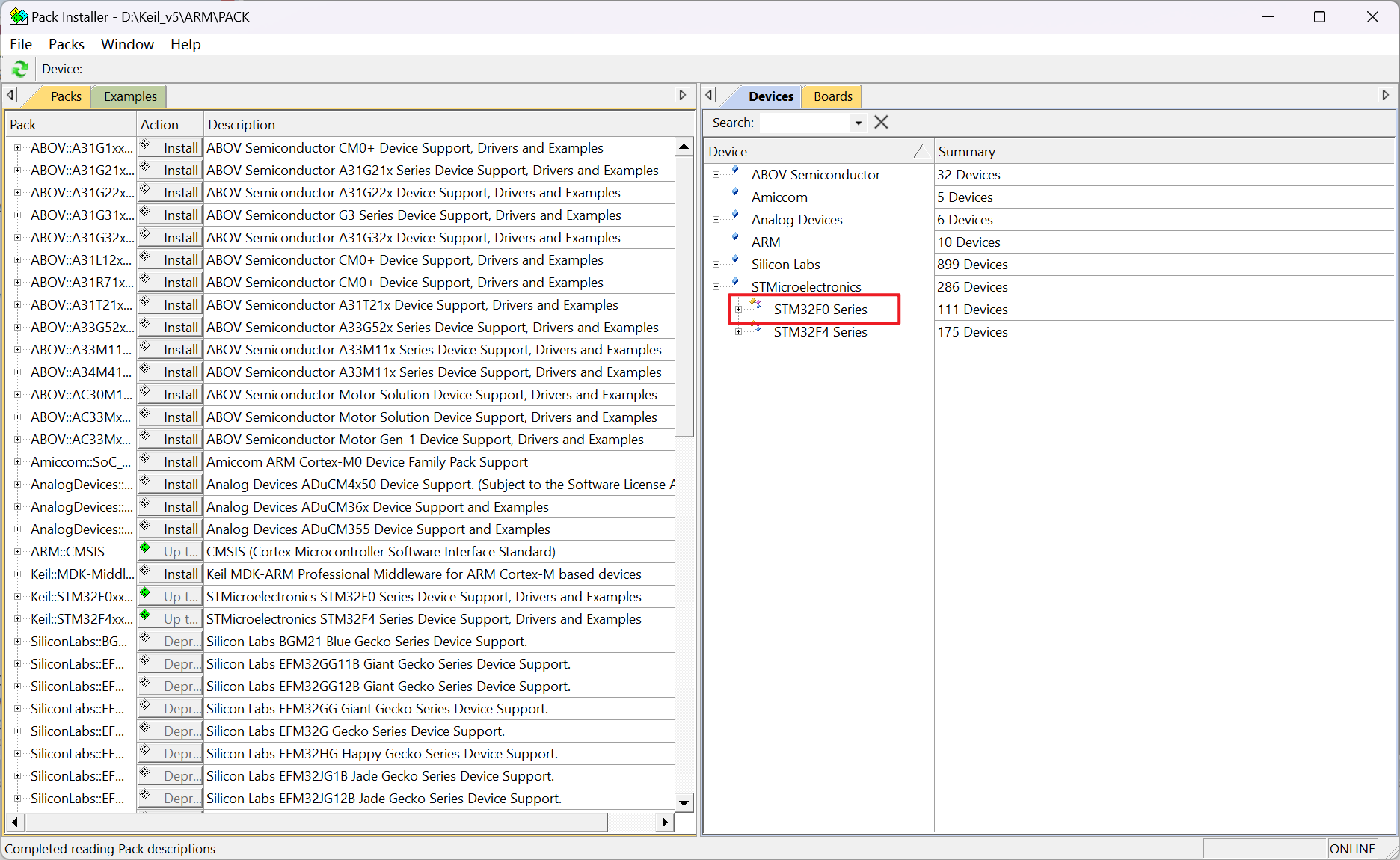Screen dimensions: 1400x860
Task: Click the Pack column header
Action: 71,125
